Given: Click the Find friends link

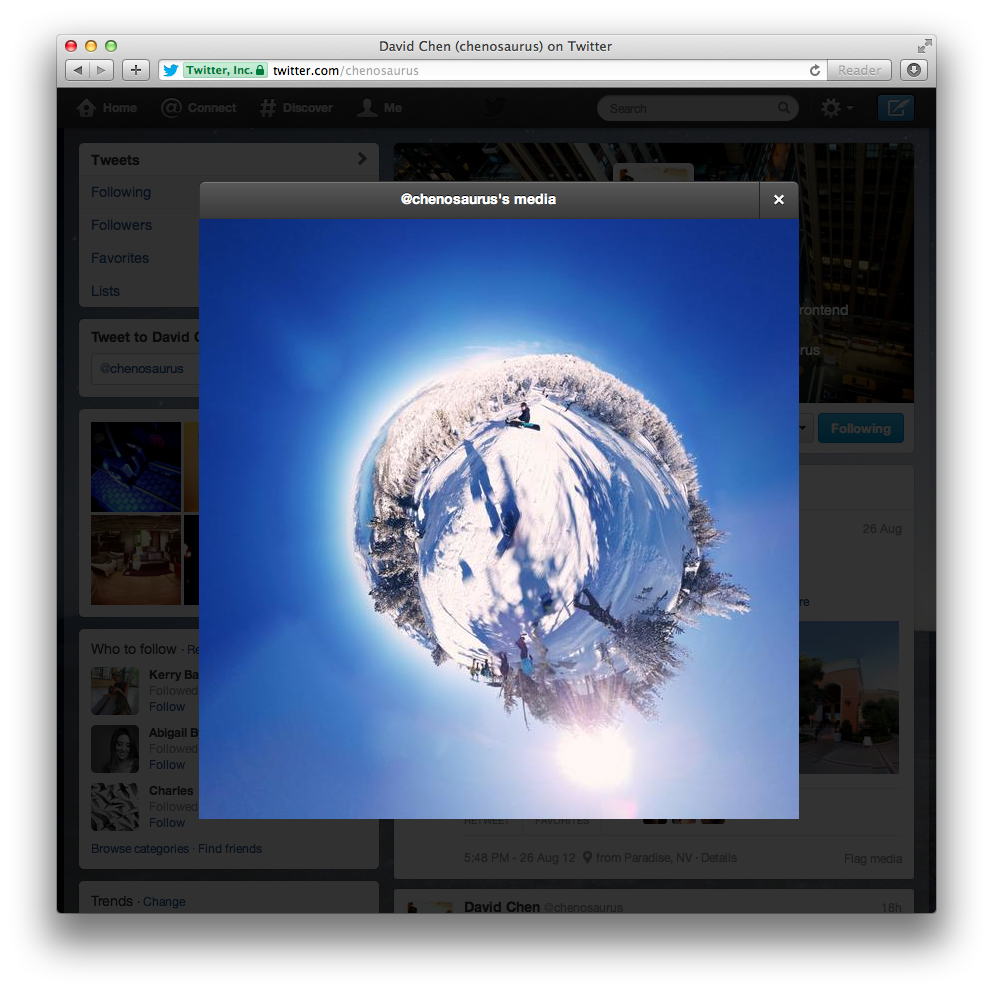Looking at the screenshot, I should click(x=230, y=849).
